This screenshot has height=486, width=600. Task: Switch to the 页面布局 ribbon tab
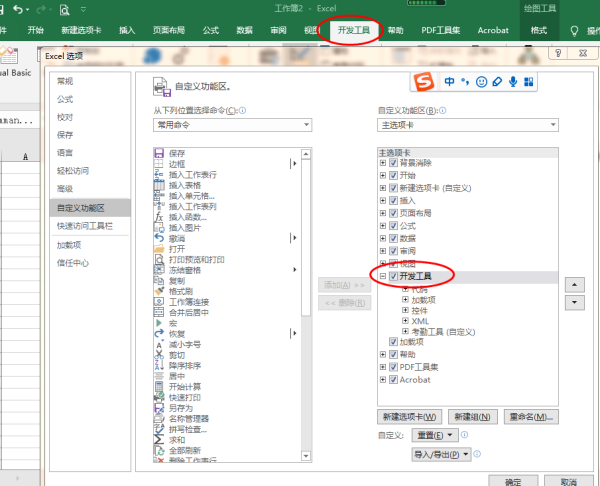pyautogui.click(x=169, y=30)
